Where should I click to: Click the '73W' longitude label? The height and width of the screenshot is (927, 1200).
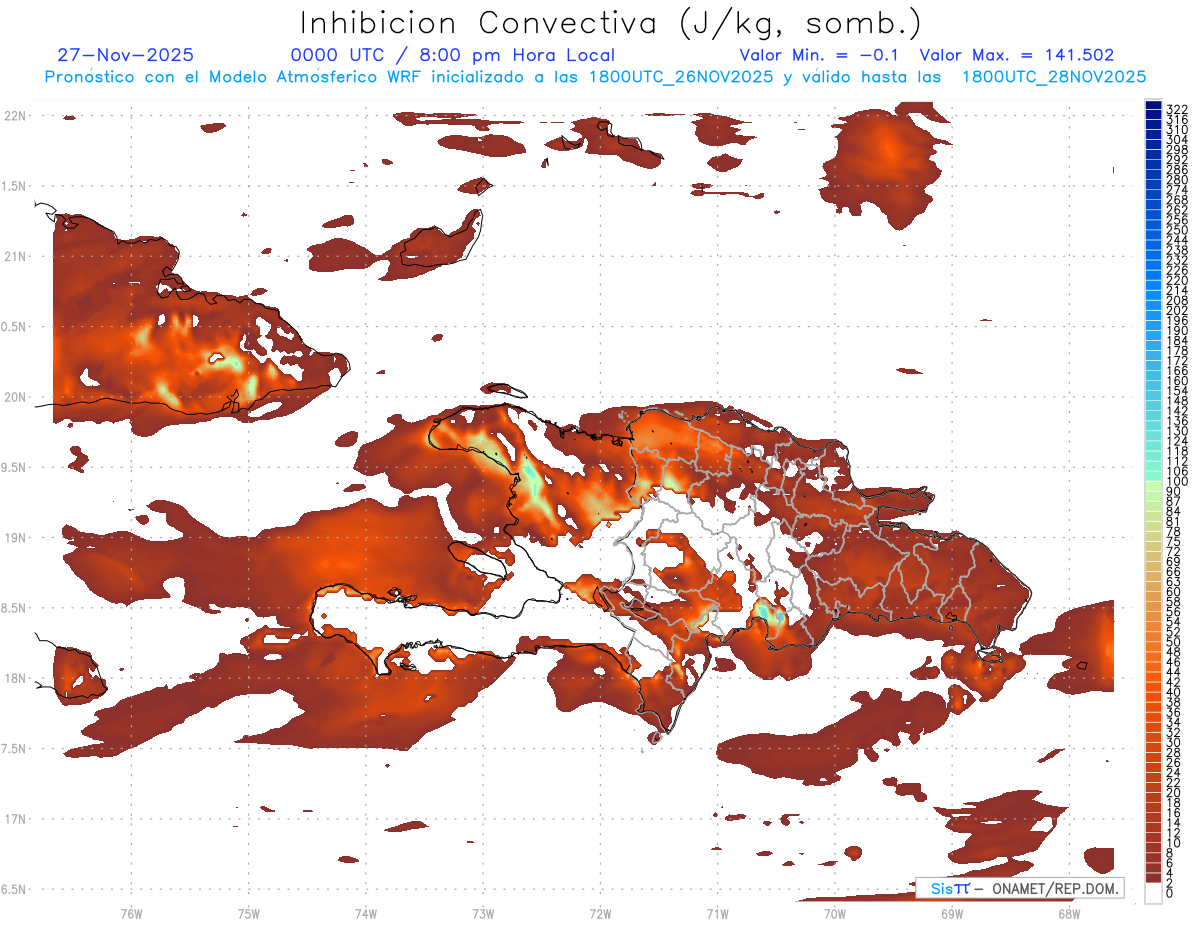[x=483, y=912]
